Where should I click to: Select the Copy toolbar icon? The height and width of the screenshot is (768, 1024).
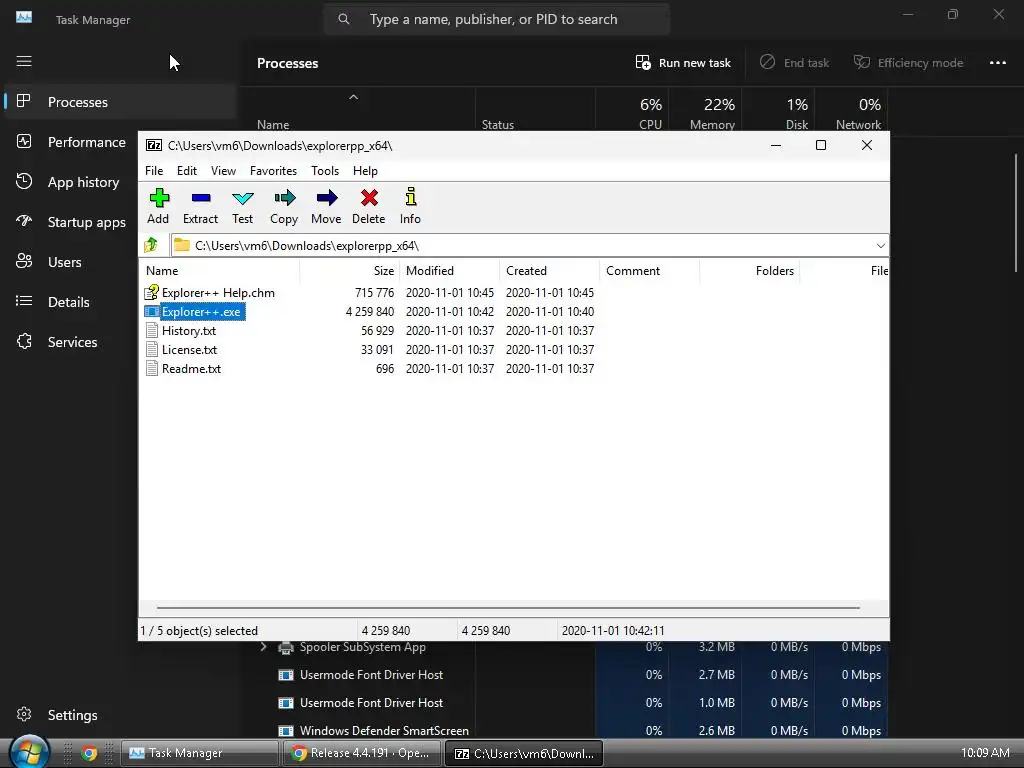[284, 206]
